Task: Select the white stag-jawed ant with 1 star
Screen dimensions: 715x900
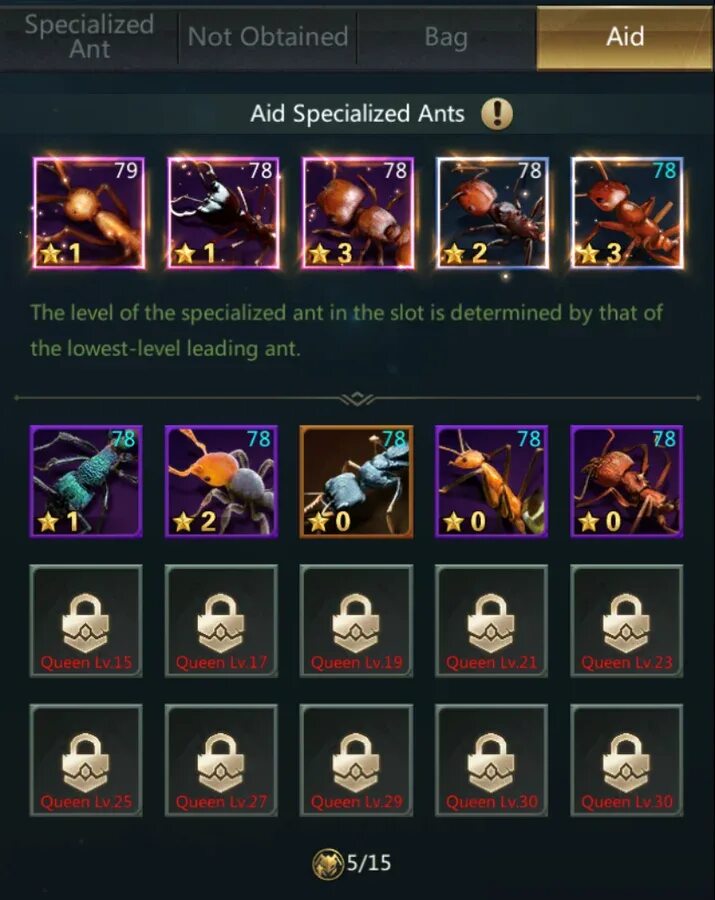Action: 224,213
